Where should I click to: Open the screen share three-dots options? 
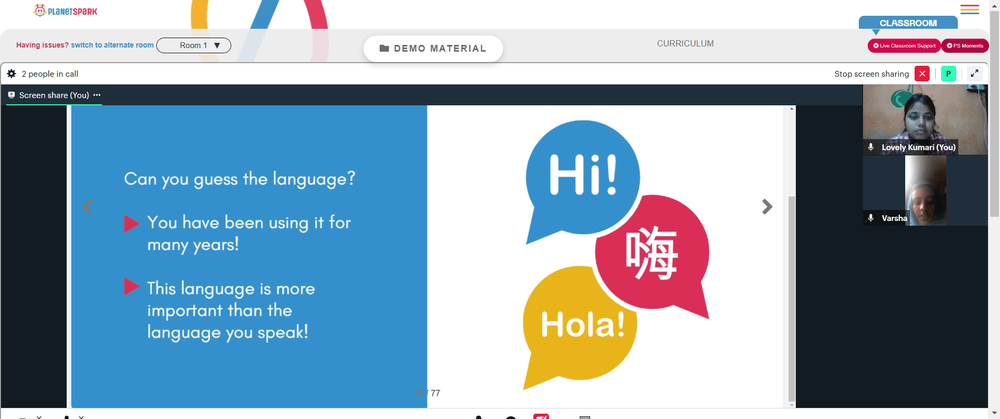[x=97, y=95]
